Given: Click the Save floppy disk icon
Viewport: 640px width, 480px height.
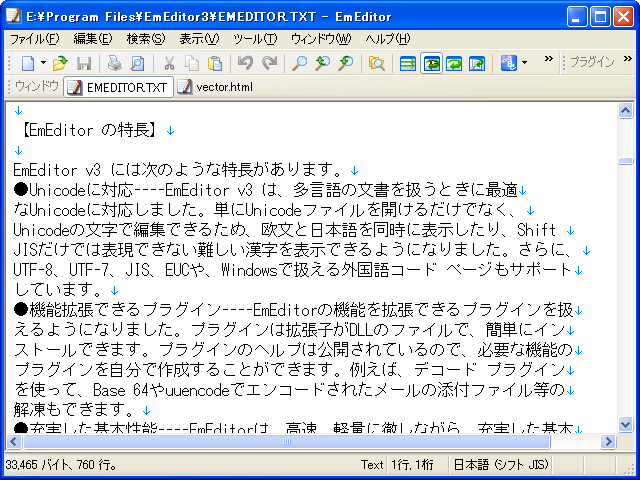Looking at the screenshot, I should point(84,63).
